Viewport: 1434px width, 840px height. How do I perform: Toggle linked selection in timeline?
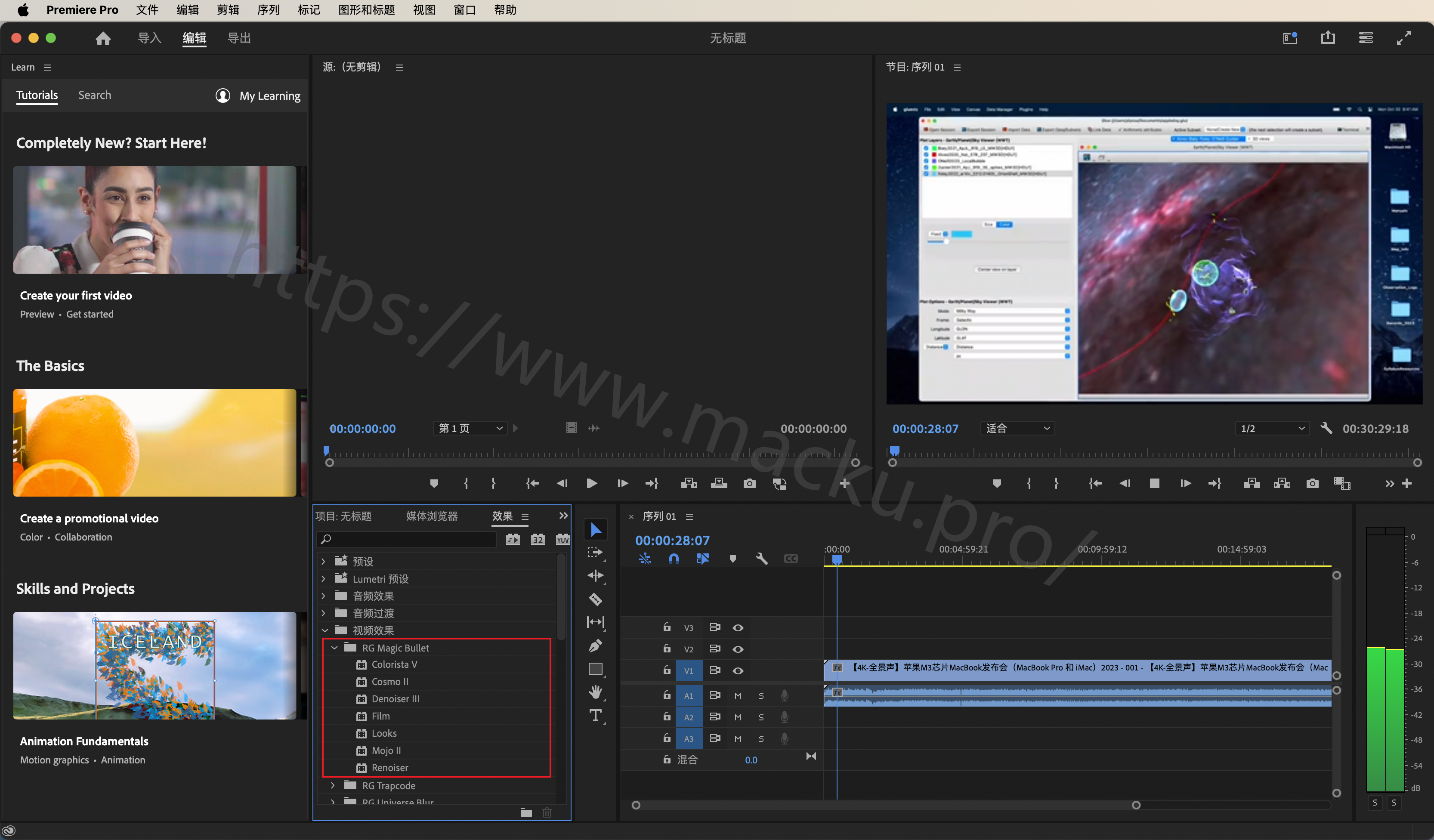(x=703, y=559)
